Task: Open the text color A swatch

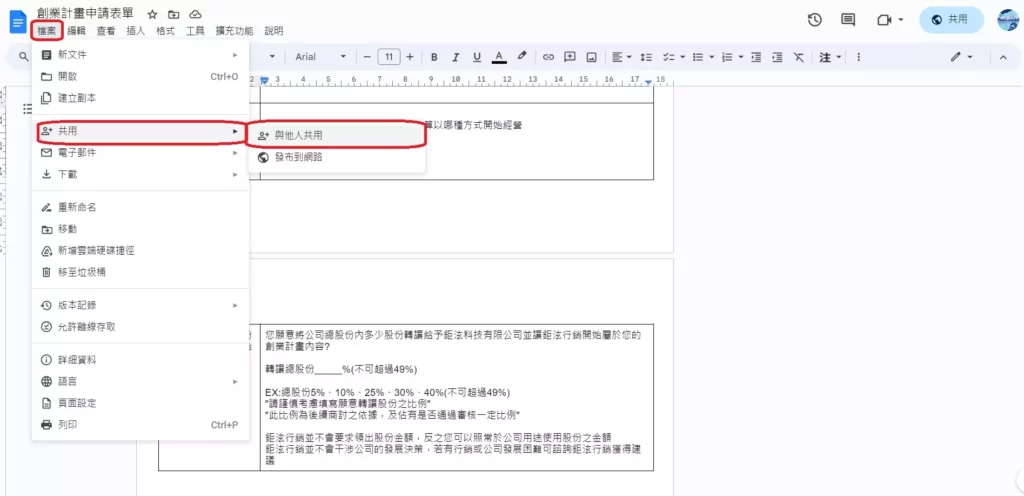Action: [499, 57]
